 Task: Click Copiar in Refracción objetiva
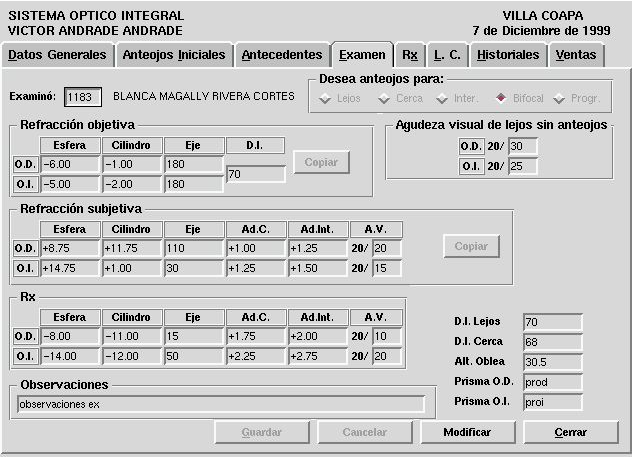point(321,162)
